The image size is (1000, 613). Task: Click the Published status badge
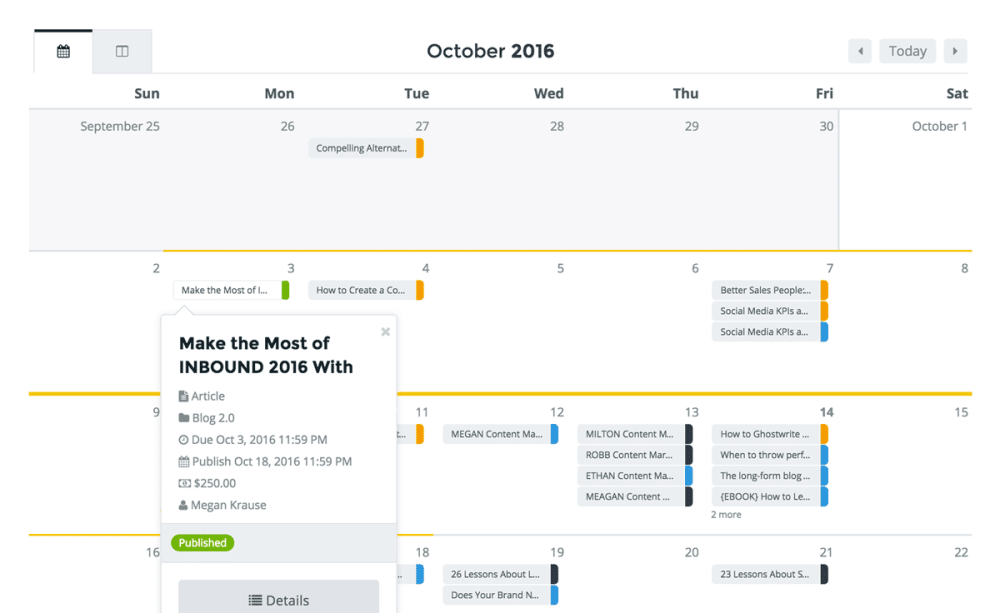(202, 543)
